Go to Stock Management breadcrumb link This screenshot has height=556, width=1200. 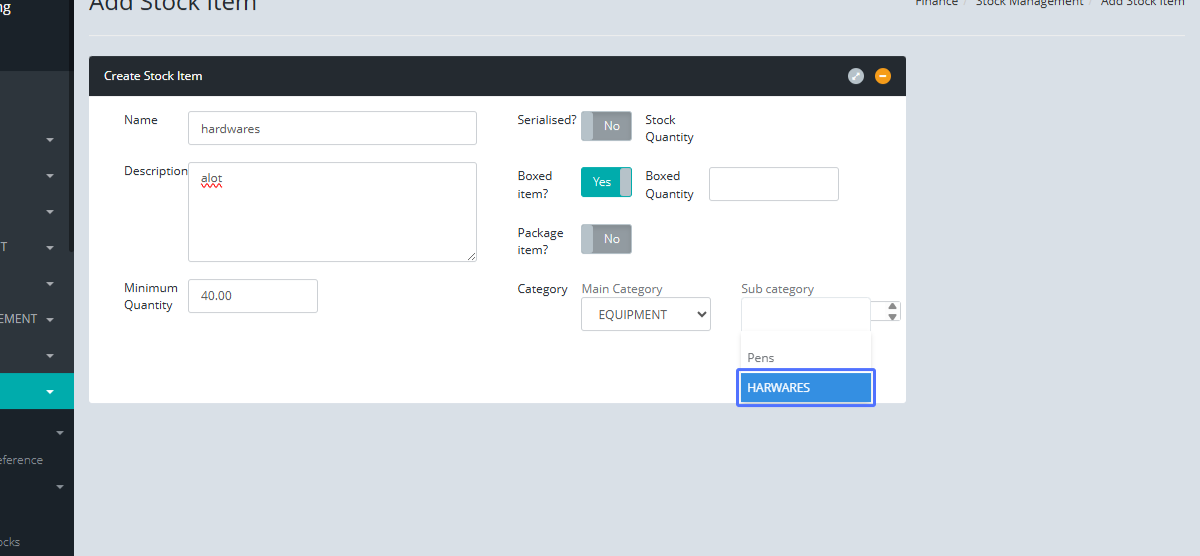click(1029, 3)
